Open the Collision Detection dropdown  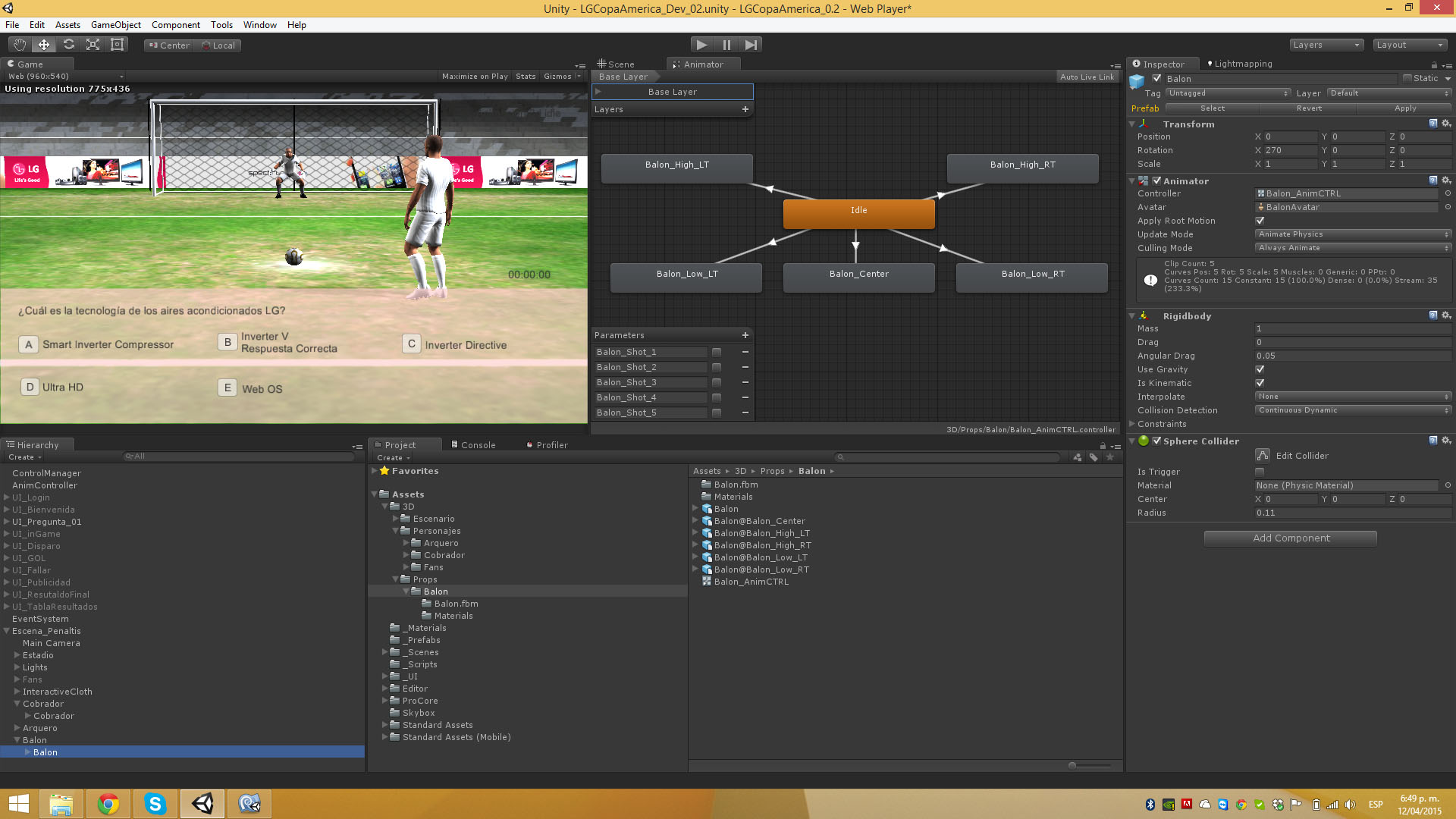1353,410
